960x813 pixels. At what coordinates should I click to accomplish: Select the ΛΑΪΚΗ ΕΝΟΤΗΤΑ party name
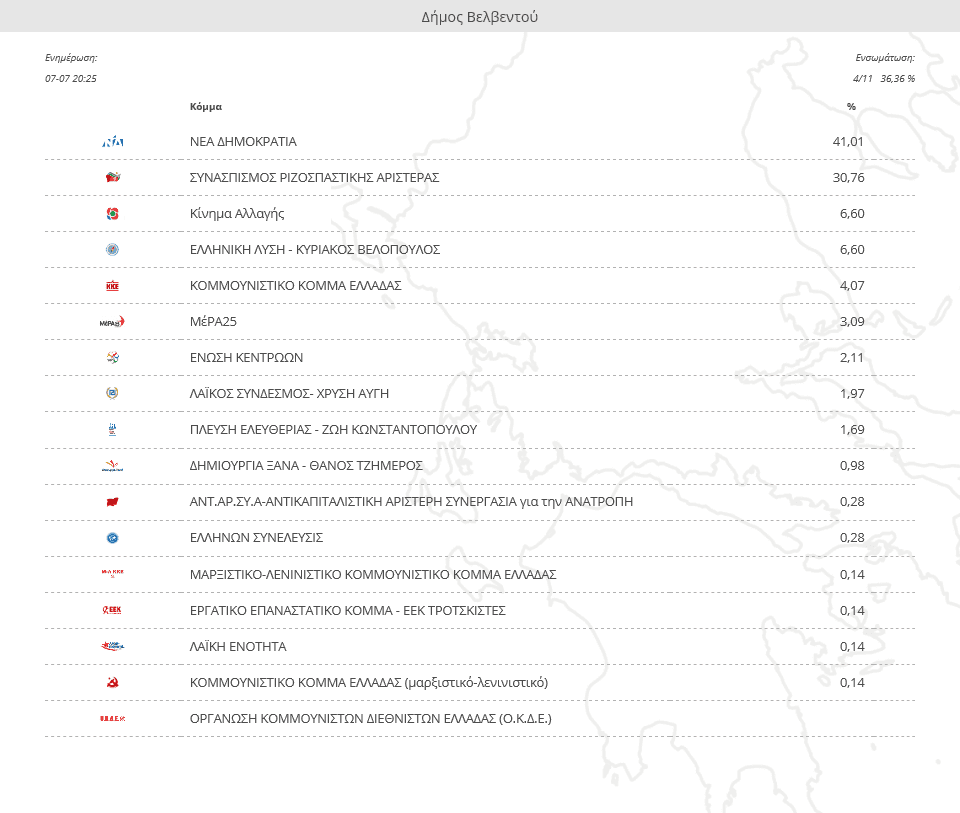238,646
